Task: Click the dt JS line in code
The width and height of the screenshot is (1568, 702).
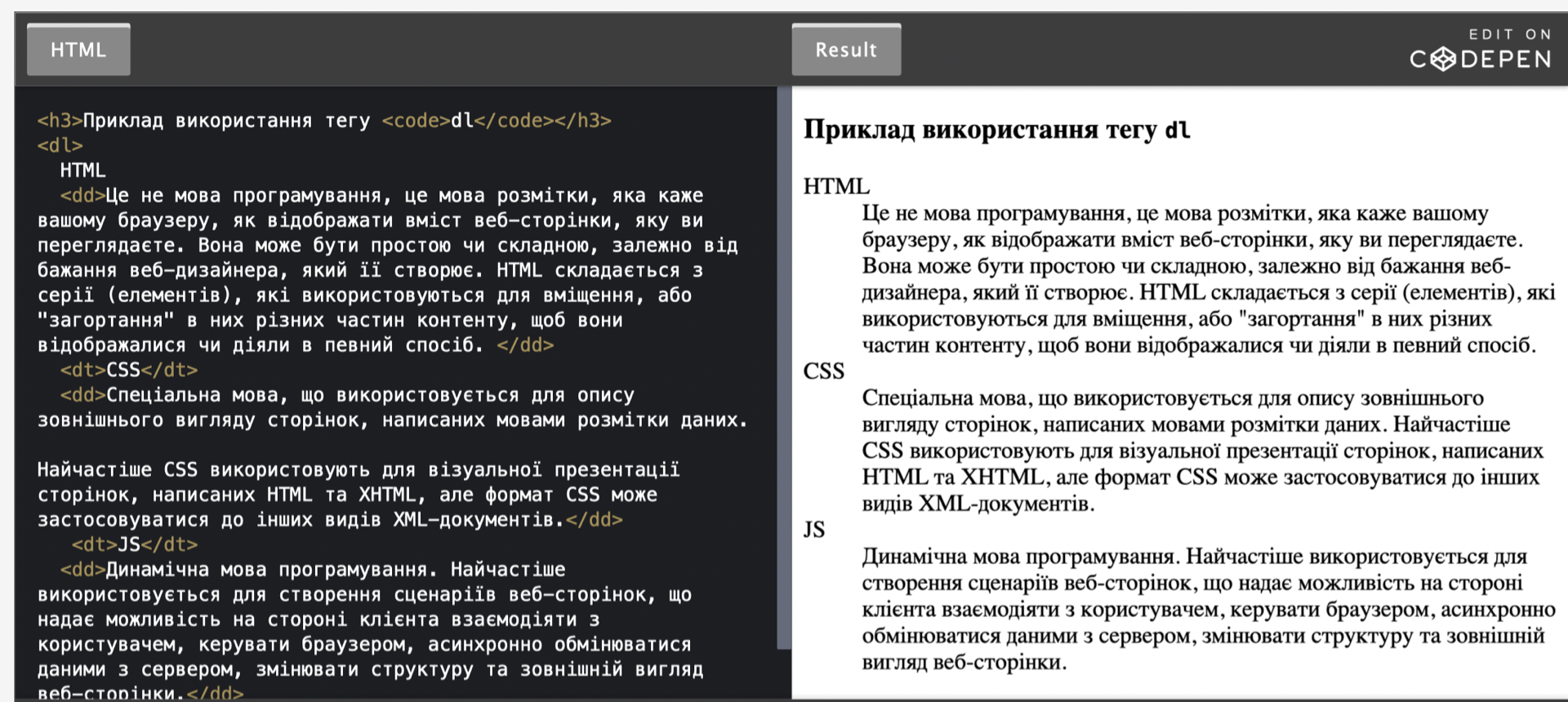Action: tap(134, 544)
